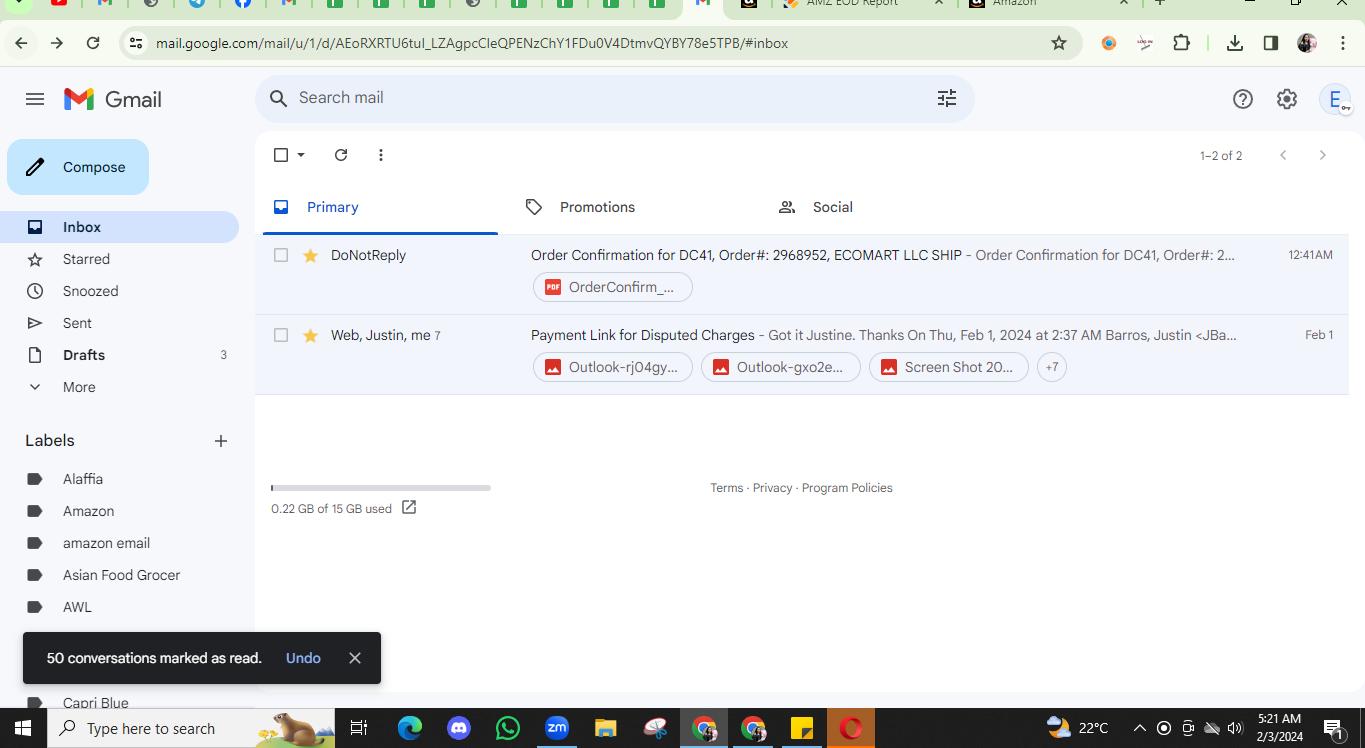
Task: Open the Privacy link
Action: point(772,488)
